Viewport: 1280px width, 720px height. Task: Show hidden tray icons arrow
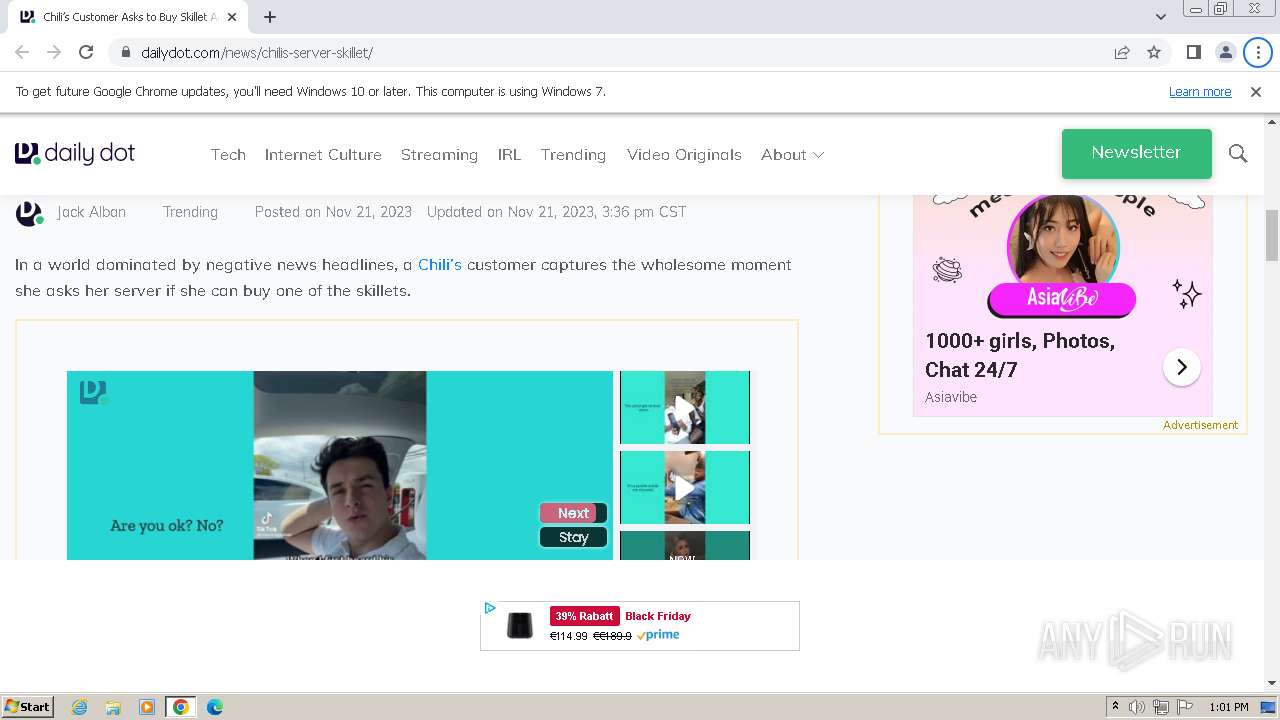(x=1115, y=707)
